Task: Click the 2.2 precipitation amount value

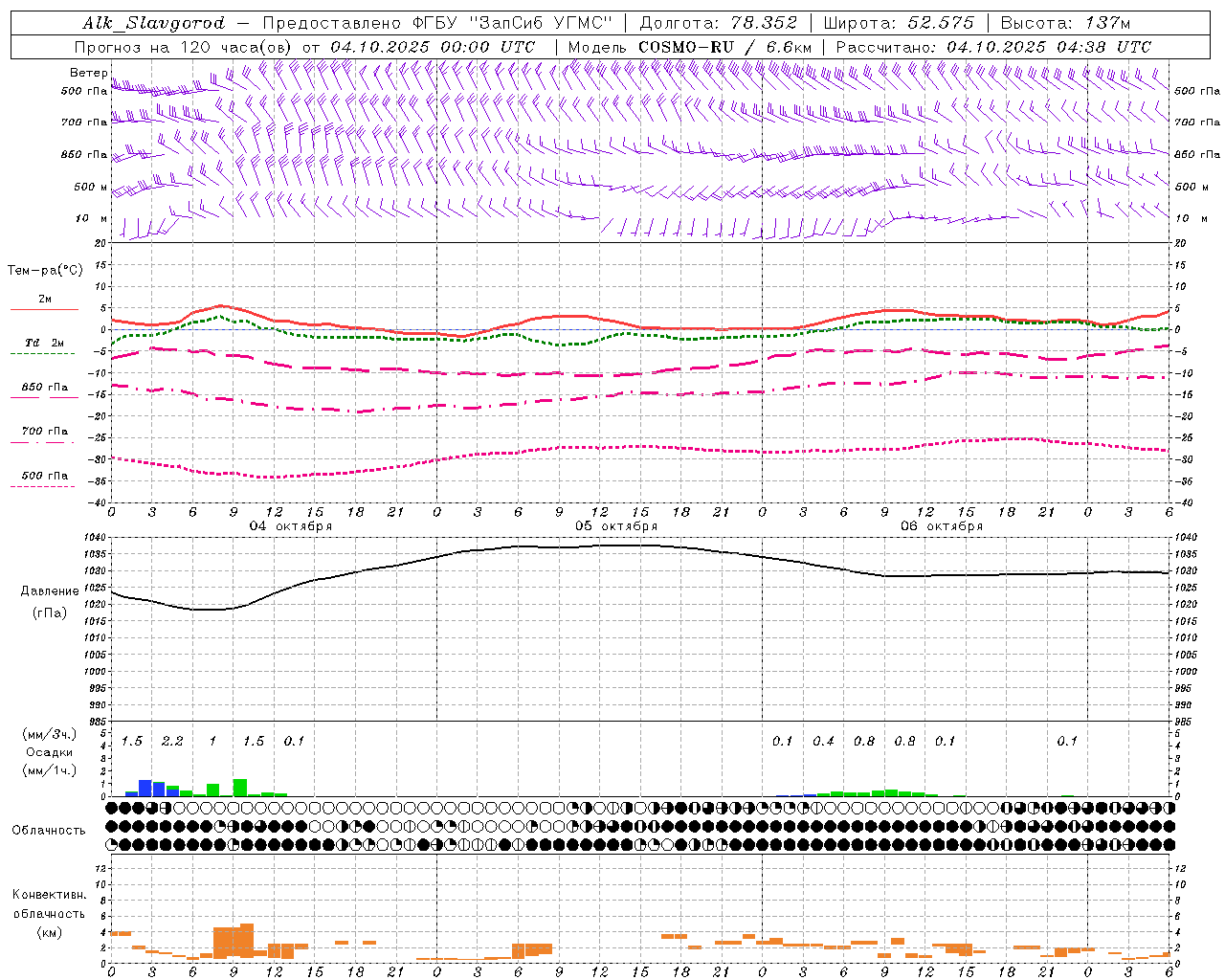Action: [172, 742]
